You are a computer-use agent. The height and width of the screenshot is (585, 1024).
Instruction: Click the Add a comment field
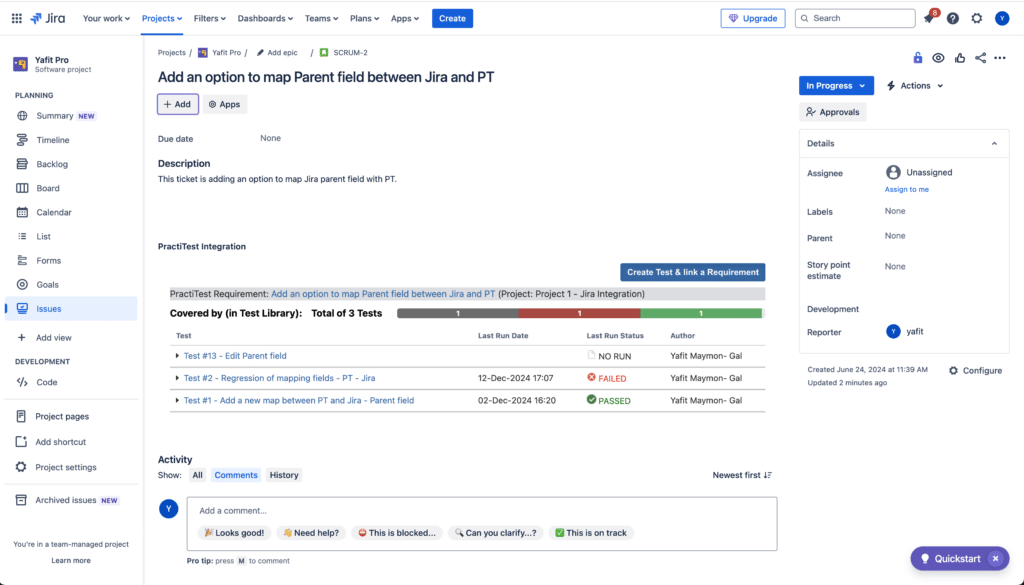click(x=480, y=510)
